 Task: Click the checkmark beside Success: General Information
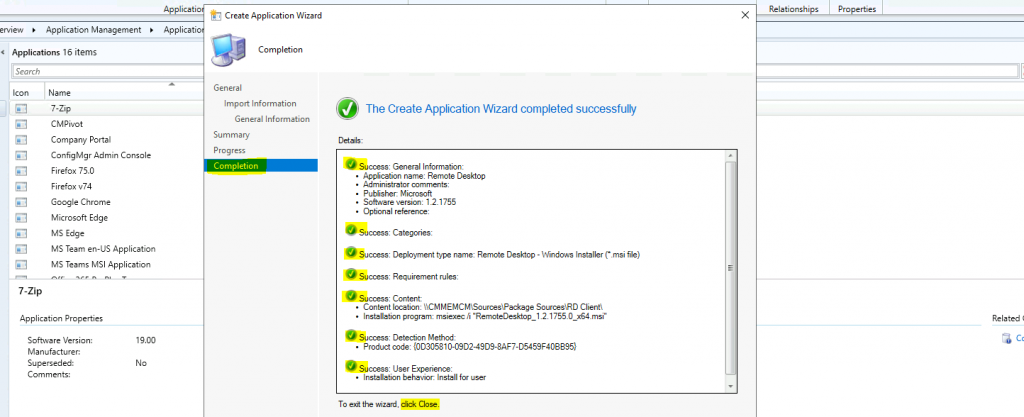click(352, 164)
